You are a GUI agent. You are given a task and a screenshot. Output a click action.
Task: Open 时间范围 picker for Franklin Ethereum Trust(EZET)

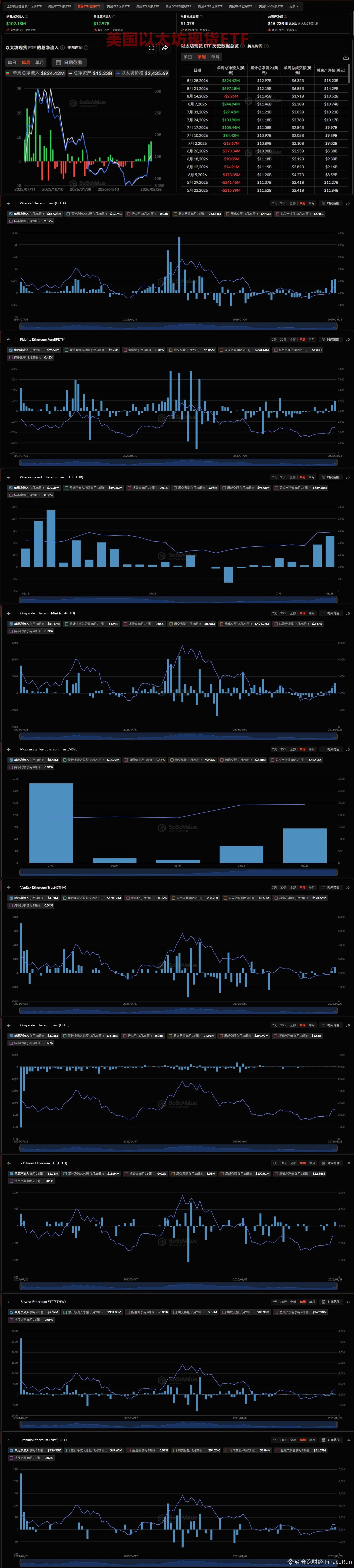point(330,1440)
